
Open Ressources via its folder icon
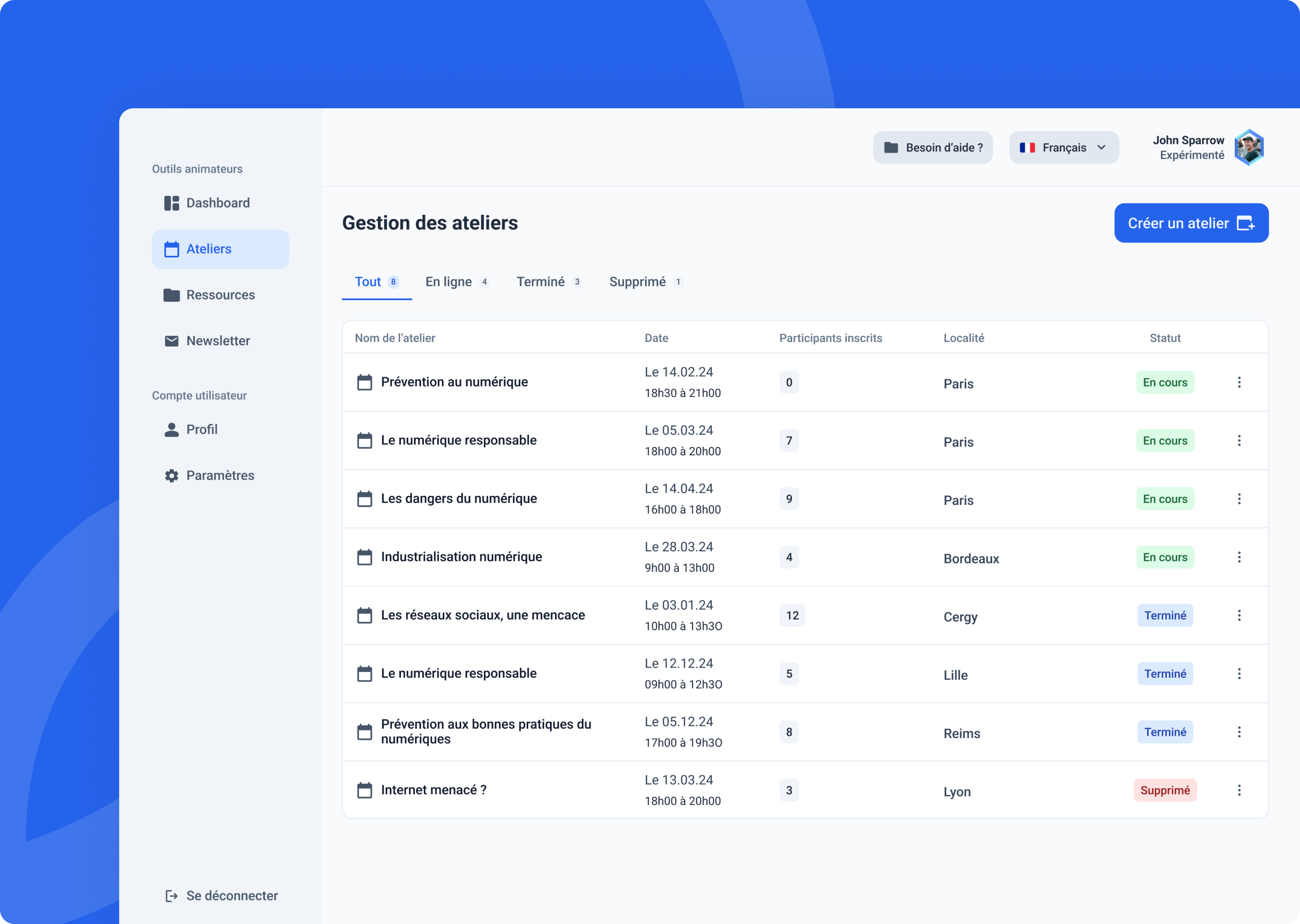tap(172, 295)
